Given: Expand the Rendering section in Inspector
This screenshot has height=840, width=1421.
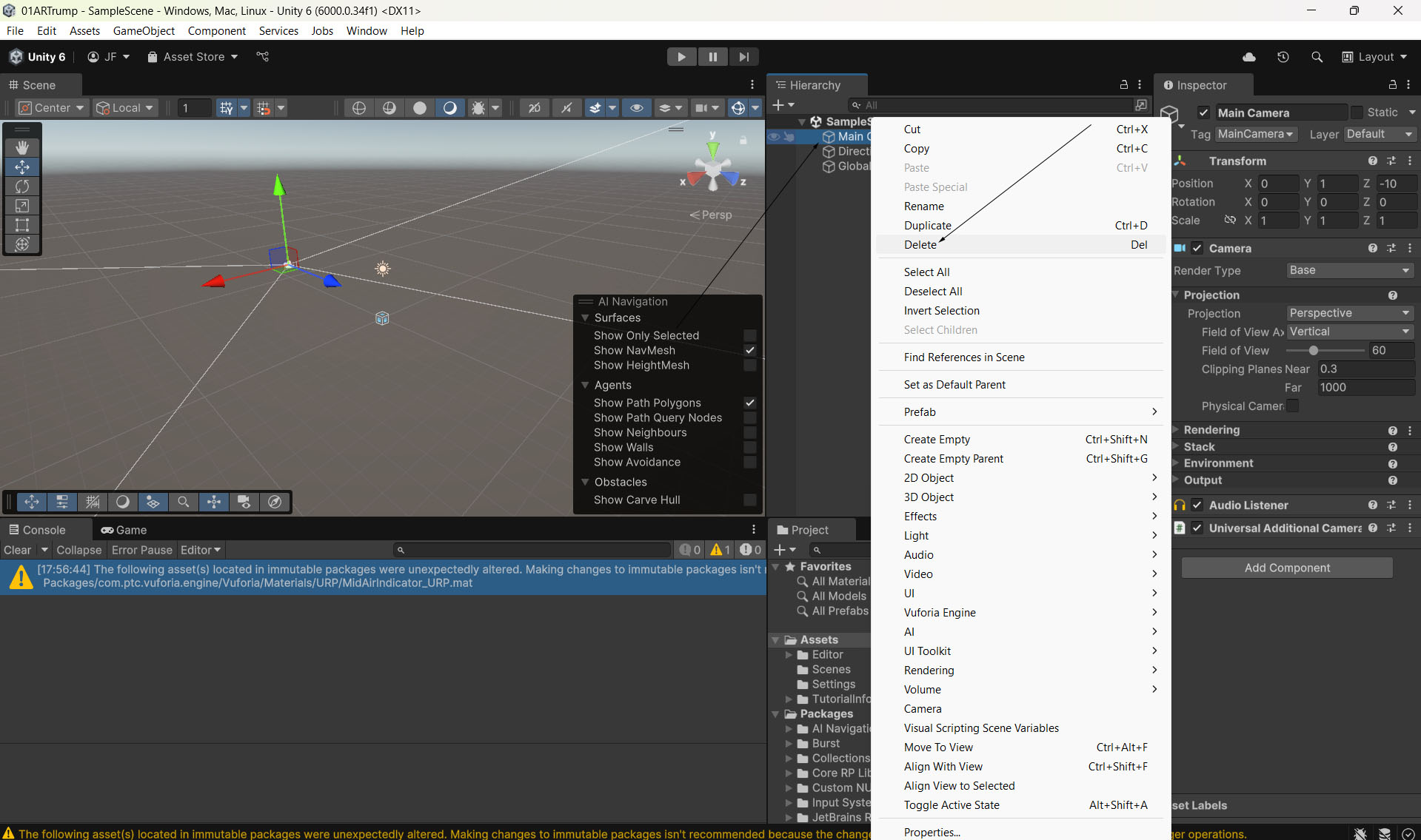Looking at the screenshot, I should click(x=1211, y=430).
